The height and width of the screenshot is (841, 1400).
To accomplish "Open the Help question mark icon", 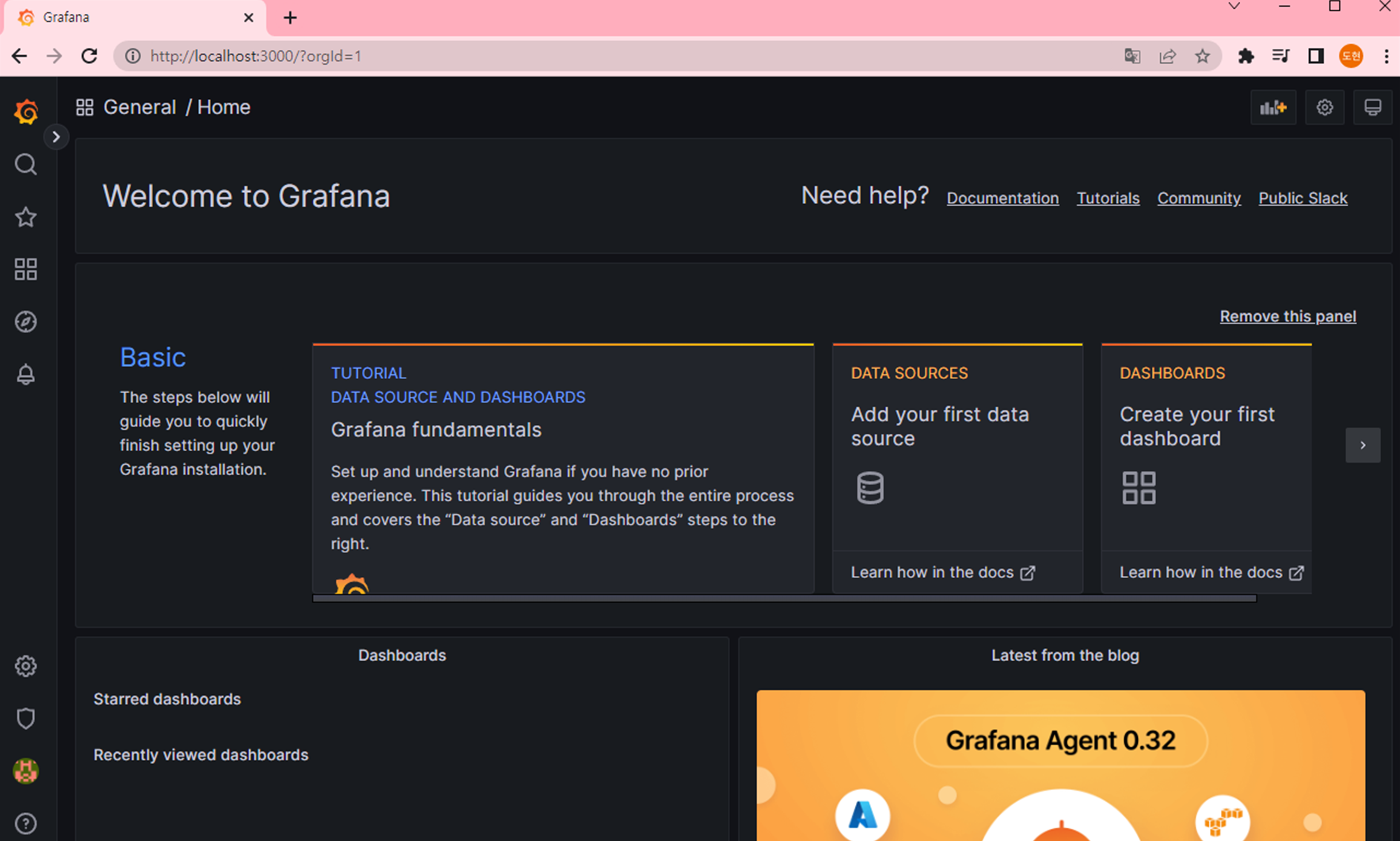I will (x=25, y=823).
